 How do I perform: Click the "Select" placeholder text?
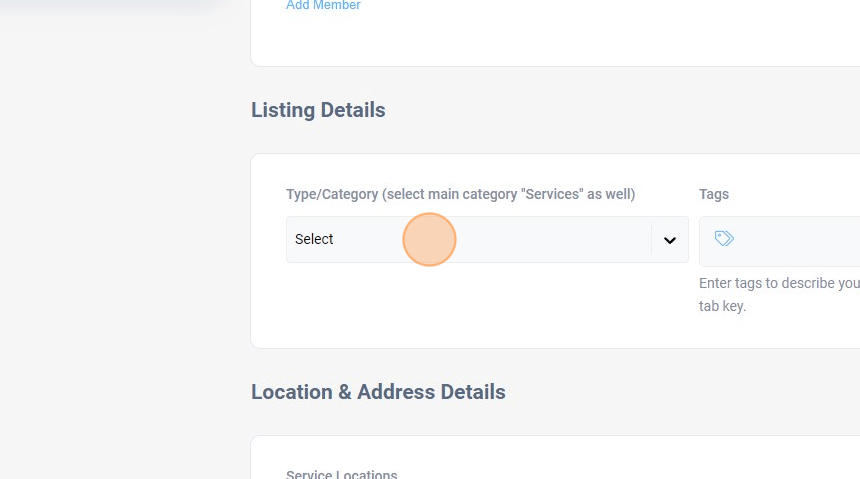pyautogui.click(x=314, y=240)
